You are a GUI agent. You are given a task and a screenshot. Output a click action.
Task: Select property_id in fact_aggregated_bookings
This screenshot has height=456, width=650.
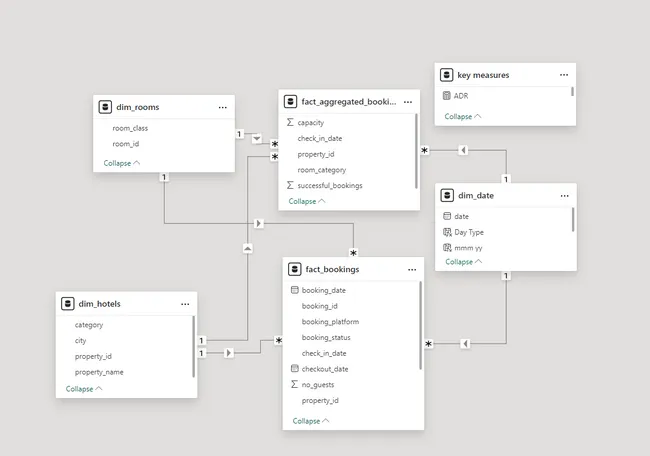click(316, 154)
